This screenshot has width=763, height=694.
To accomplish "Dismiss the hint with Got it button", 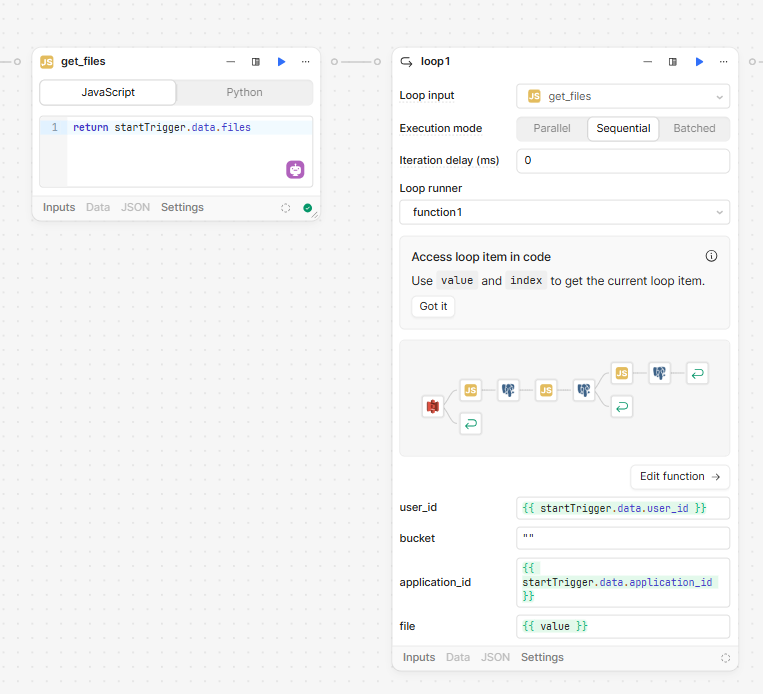I will (433, 307).
